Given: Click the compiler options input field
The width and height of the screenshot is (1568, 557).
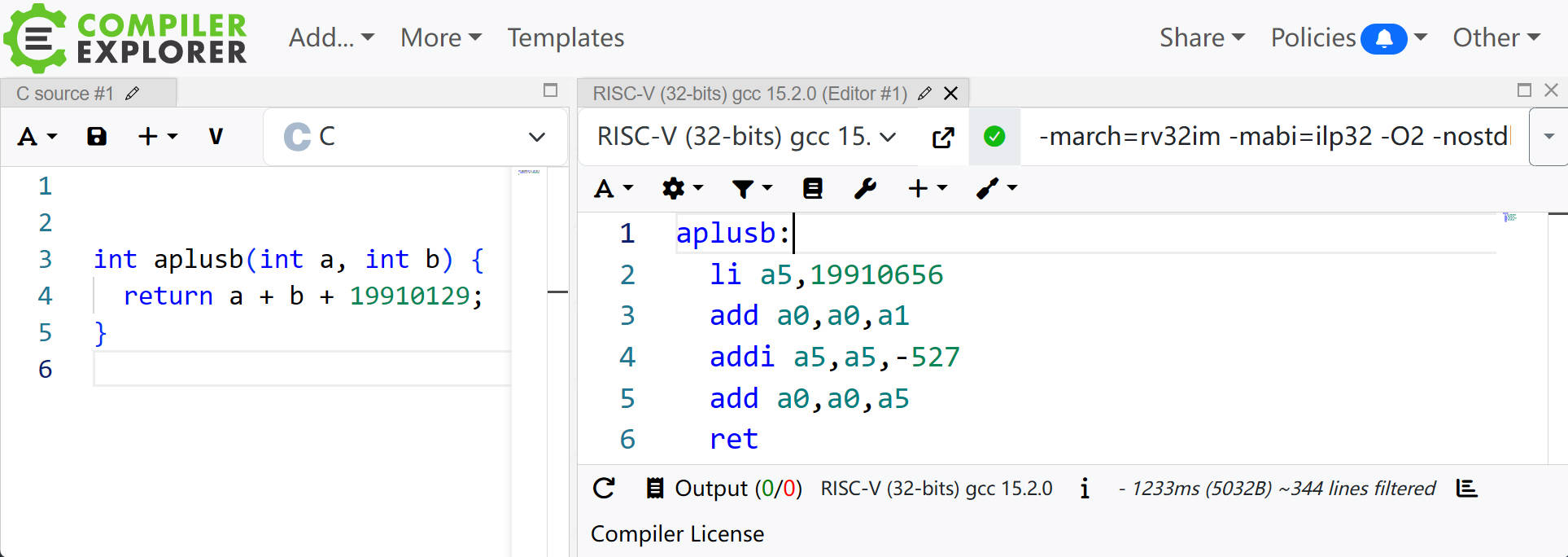Looking at the screenshot, I should (x=1275, y=137).
